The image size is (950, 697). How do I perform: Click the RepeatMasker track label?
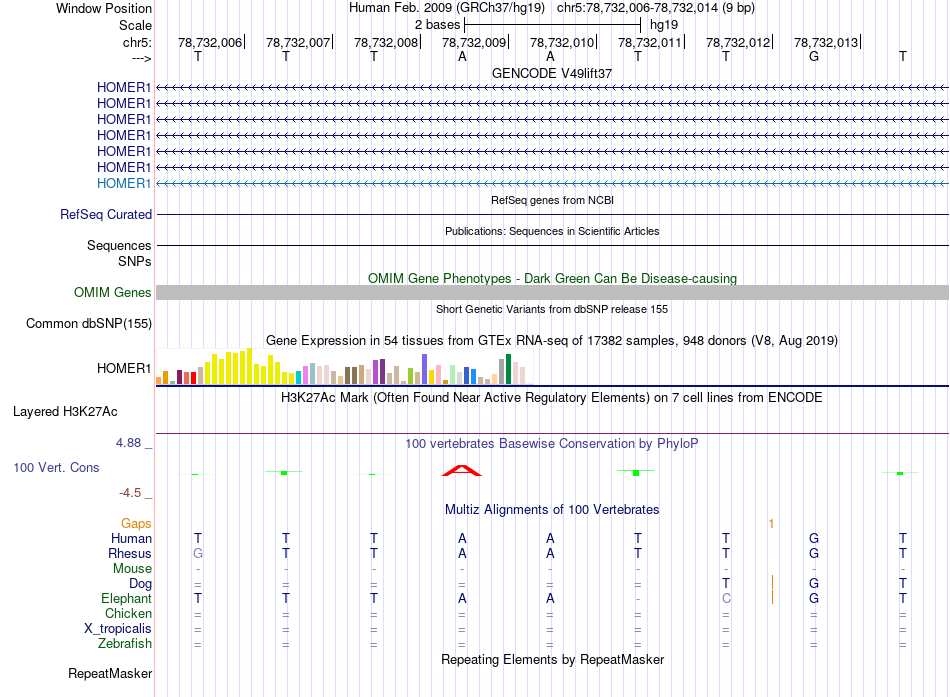pos(110,673)
